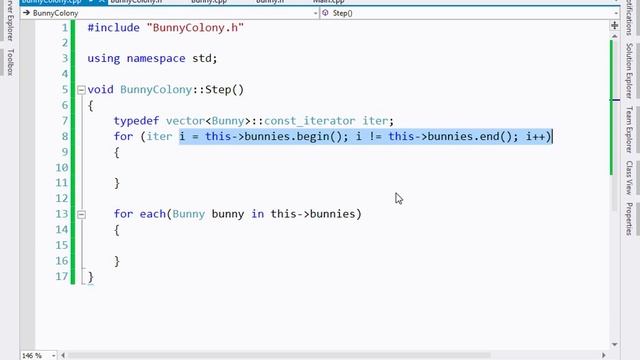Click the "bunny" variable on line 13

(x=228, y=214)
